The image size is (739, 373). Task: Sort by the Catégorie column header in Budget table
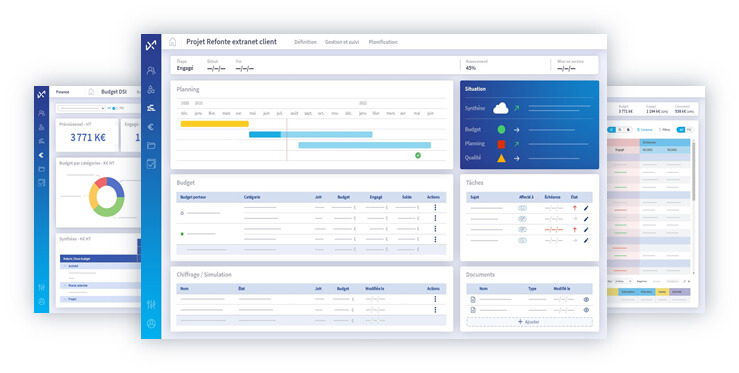(252, 197)
